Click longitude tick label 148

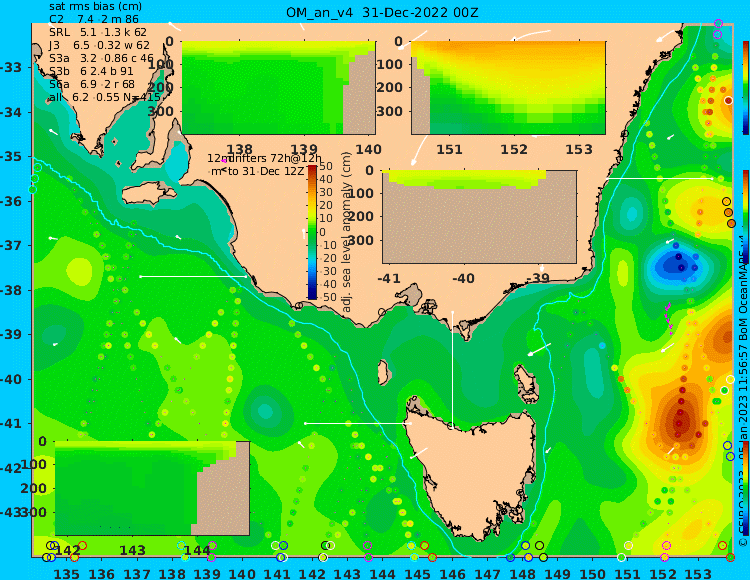523,573
